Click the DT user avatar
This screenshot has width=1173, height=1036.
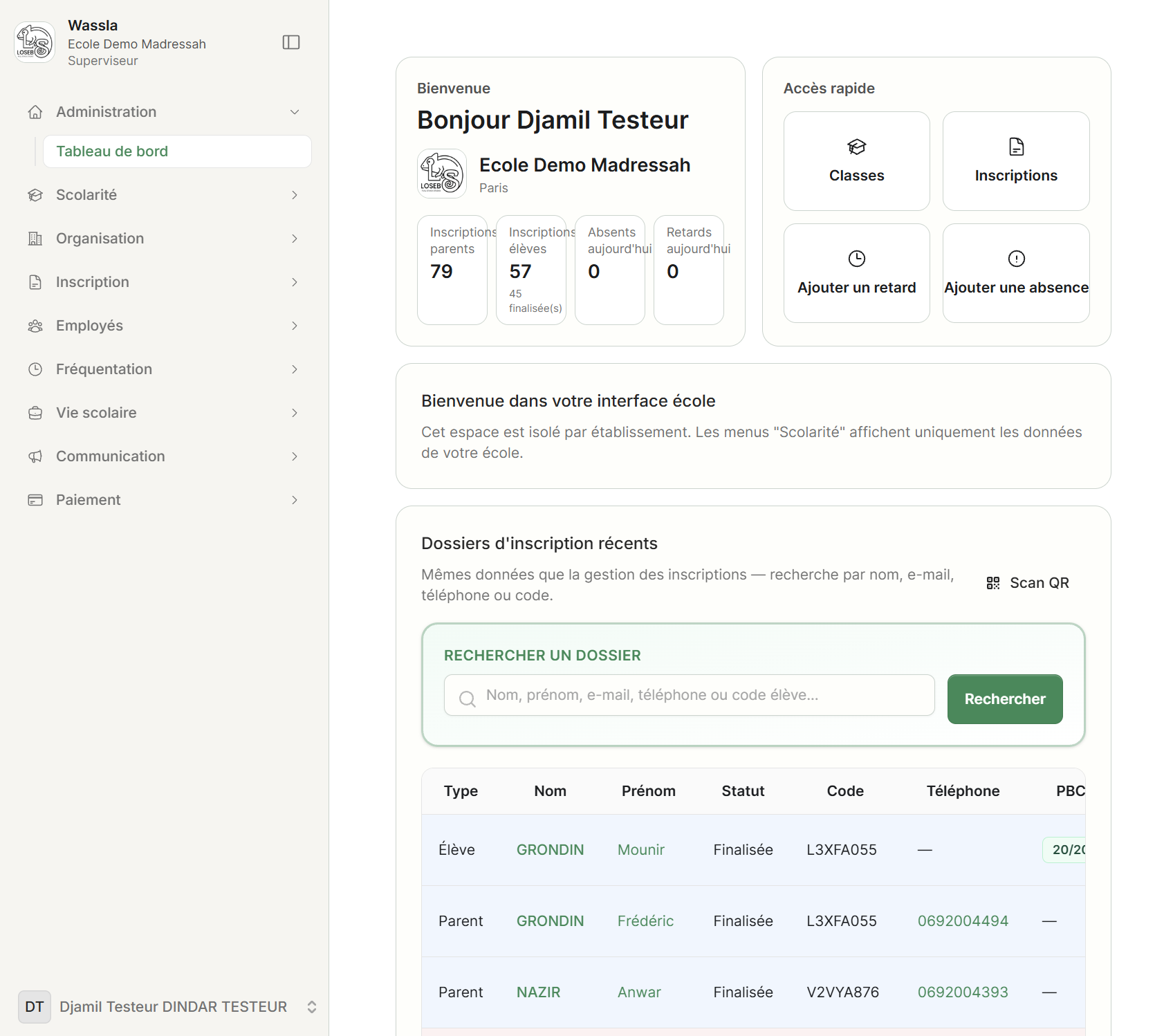(35, 1006)
